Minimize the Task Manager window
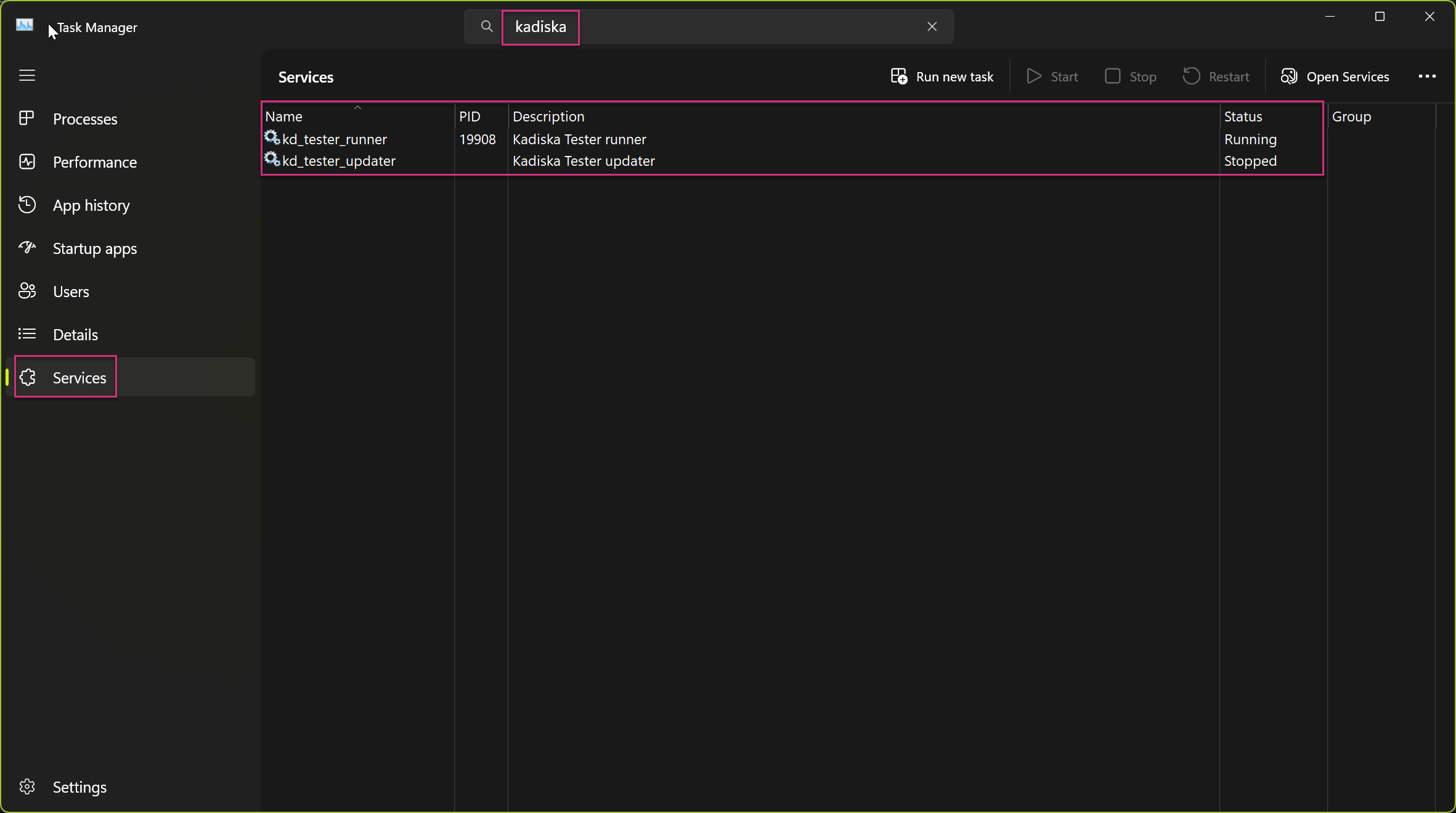The width and height of the screenshot is (1456, 813). [1330, 17]
